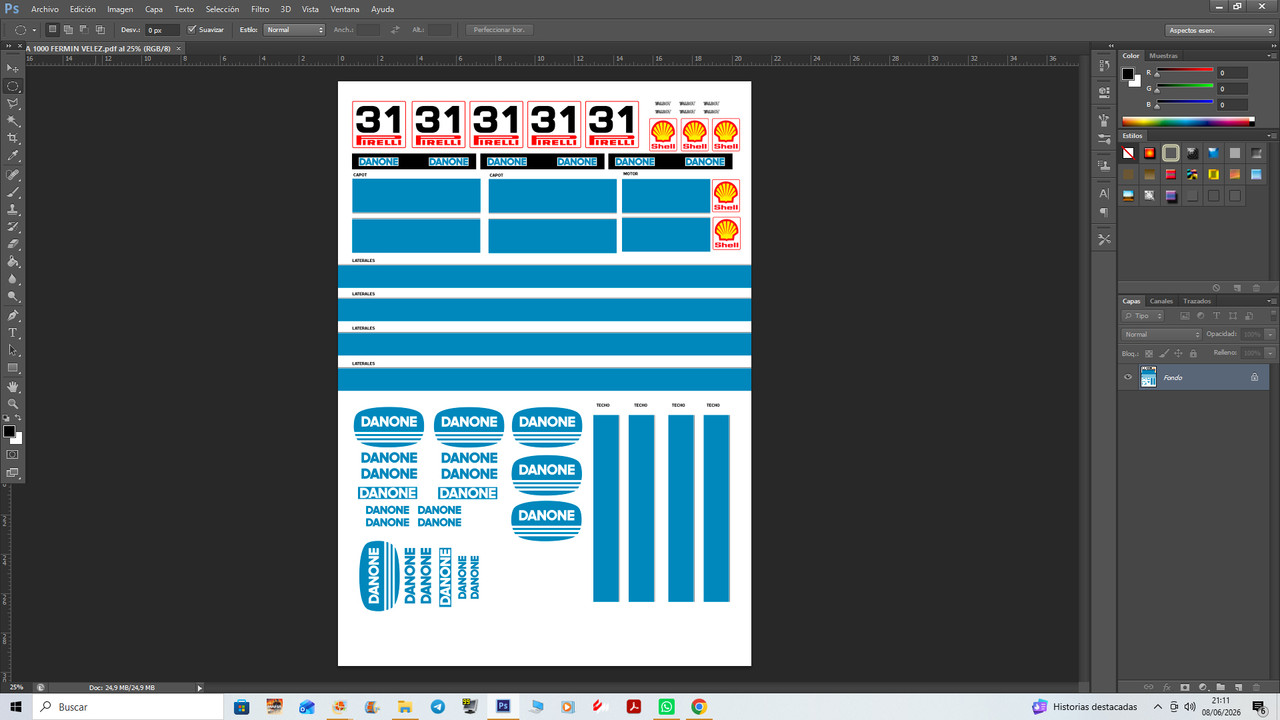
Task: Toggle the Suavizar anti-alias checkbox
Action: (192, 30)
